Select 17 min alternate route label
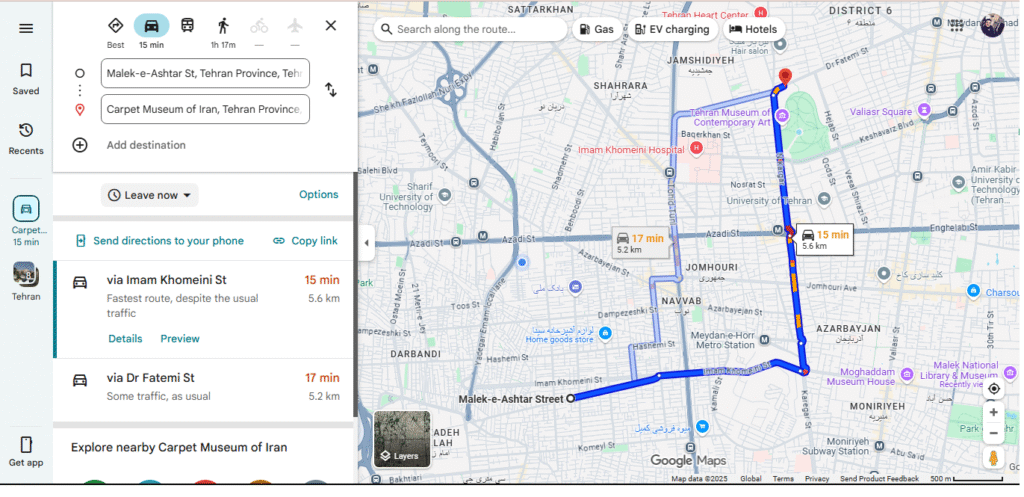This screenshot has width=1024, height=497. 640,243
